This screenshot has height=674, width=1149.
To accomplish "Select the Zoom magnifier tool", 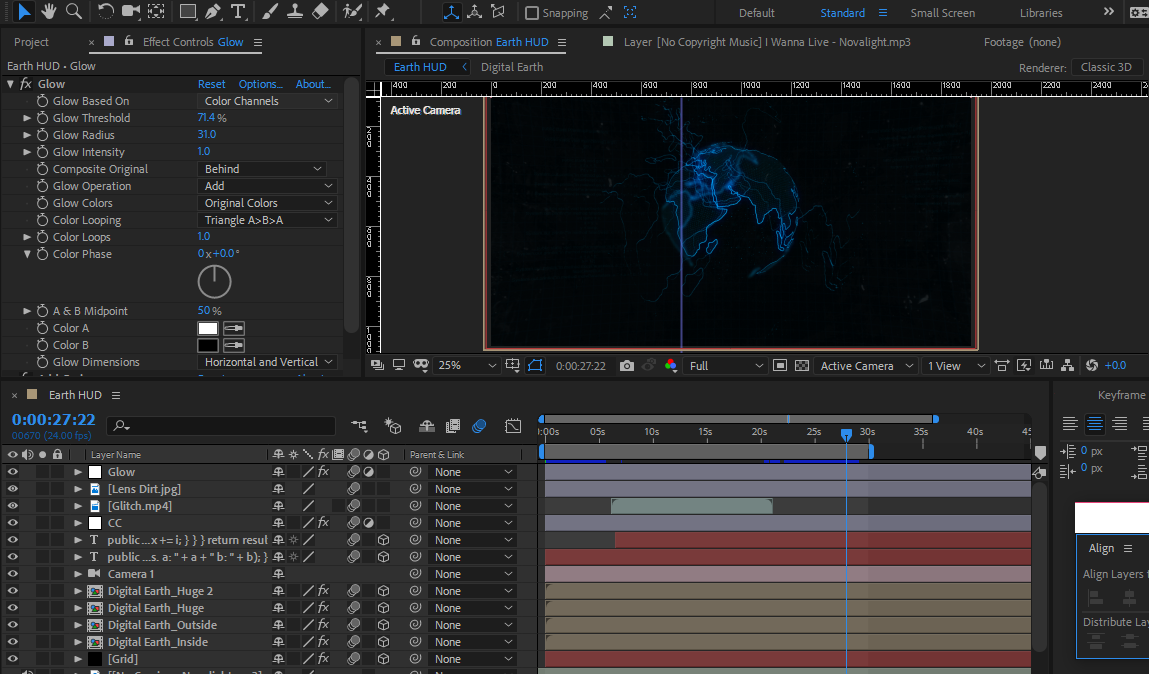I will [x=73, y=11].
